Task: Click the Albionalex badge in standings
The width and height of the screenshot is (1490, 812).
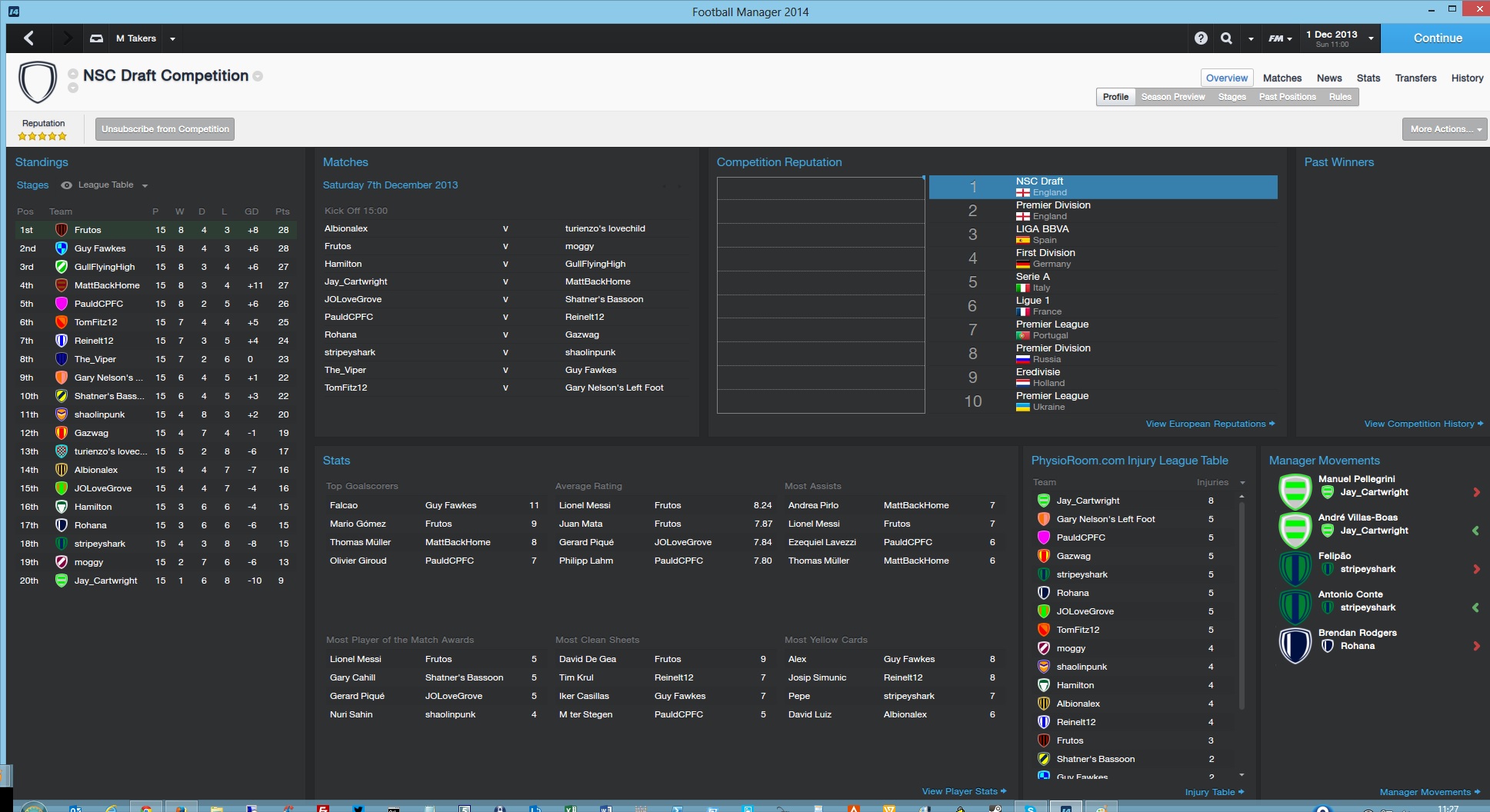Action: pyautogui.click(x=62, y=470)
